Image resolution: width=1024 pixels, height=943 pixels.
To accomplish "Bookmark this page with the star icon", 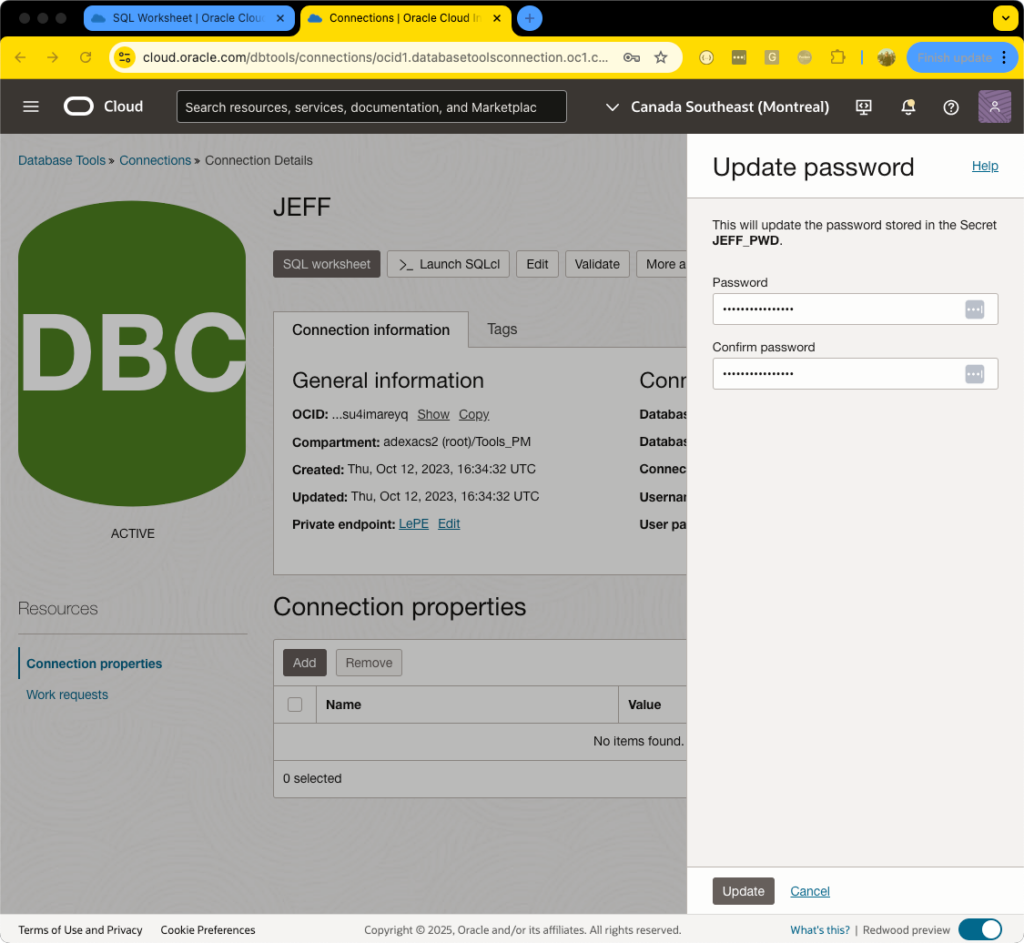I will pos(661,57).
